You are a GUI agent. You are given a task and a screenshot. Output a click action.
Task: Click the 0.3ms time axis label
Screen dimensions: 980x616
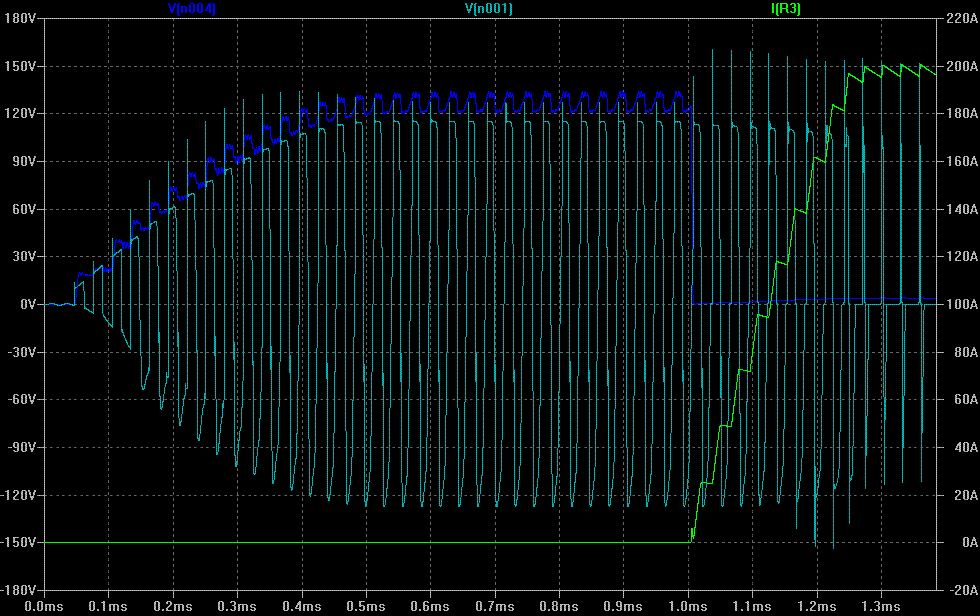237,607
